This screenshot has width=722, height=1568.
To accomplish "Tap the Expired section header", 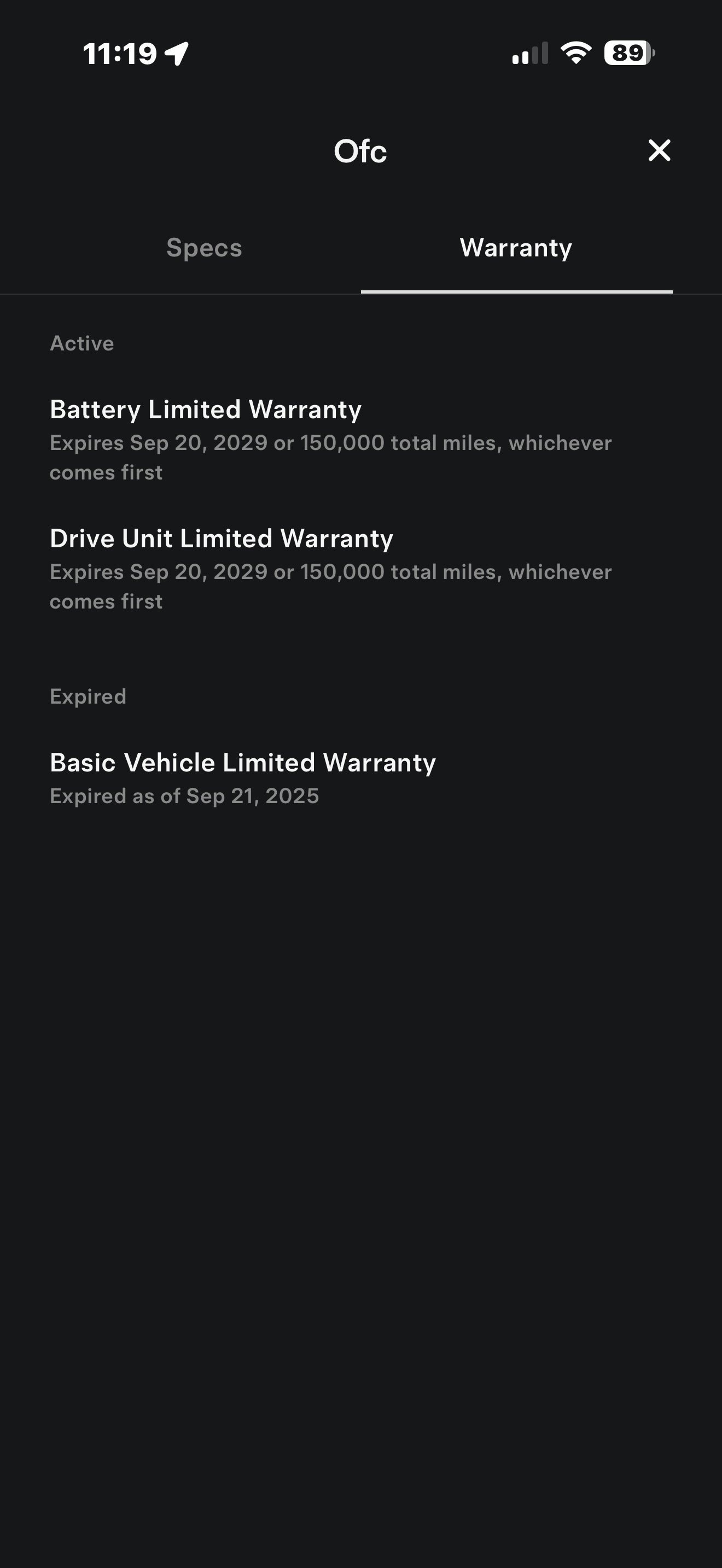I will click(88, 697).
